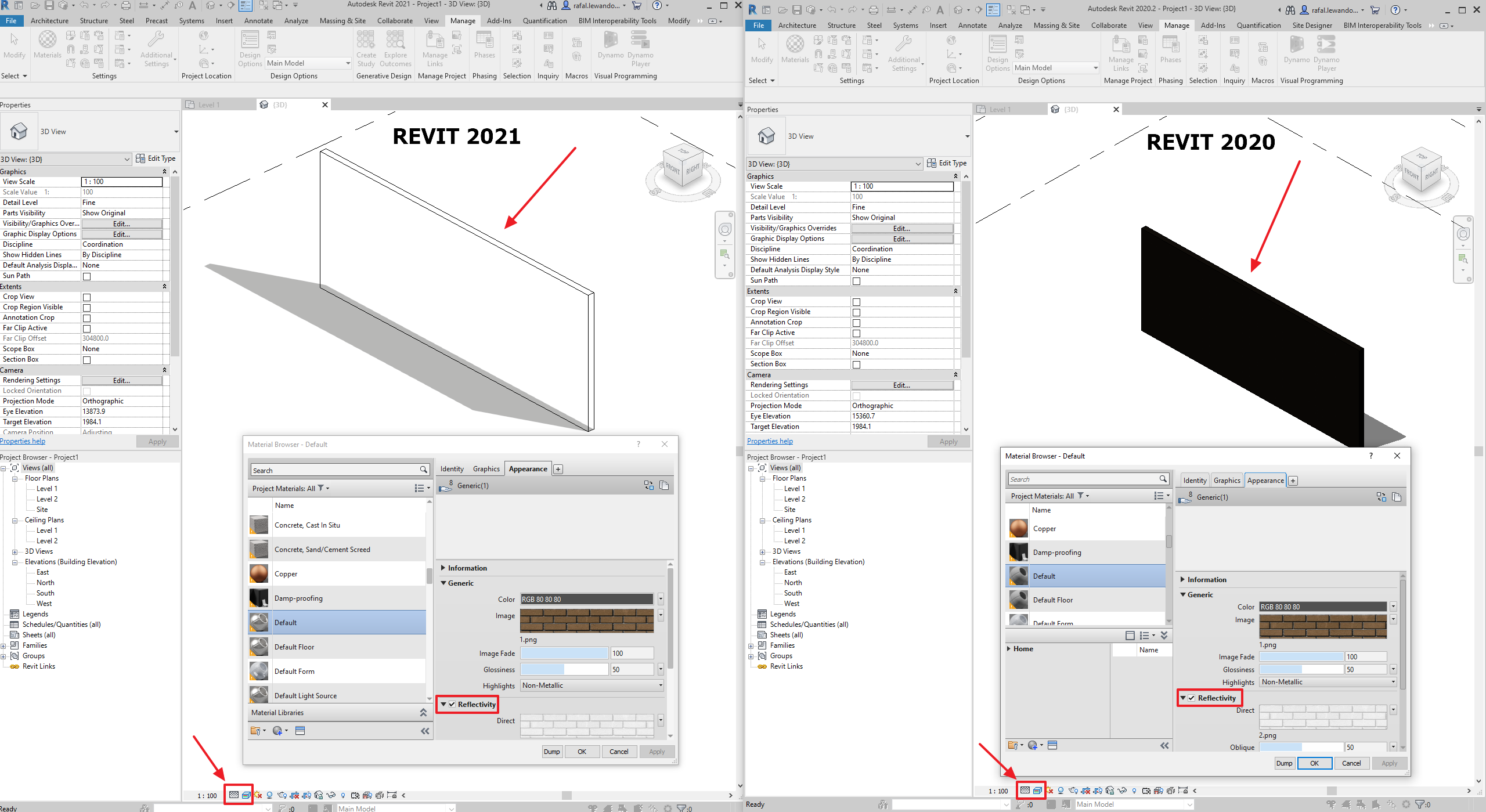Uncheck the Reflectivity option in Appearance
The width and height of the screenshot is (1486, 812).
pyautogui.click(x=453, y=704)
